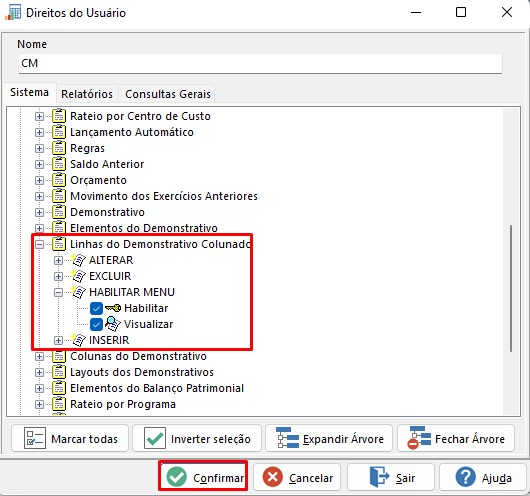Expand the EXCLUIR permission group
The image size is (530, 496).
pos(58,276)
